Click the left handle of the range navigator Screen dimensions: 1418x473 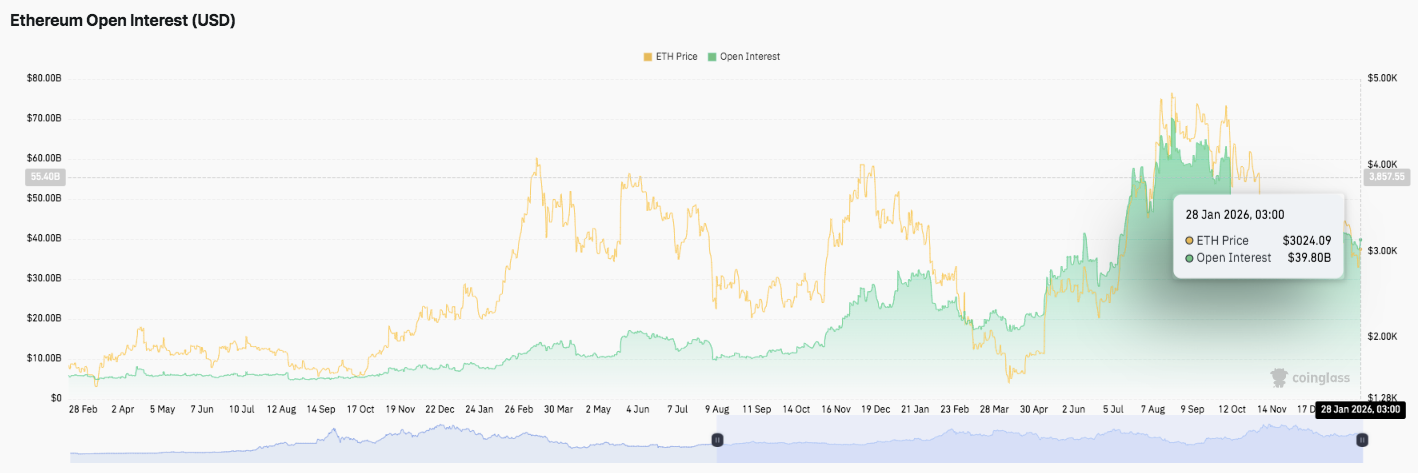click(717, 440)
